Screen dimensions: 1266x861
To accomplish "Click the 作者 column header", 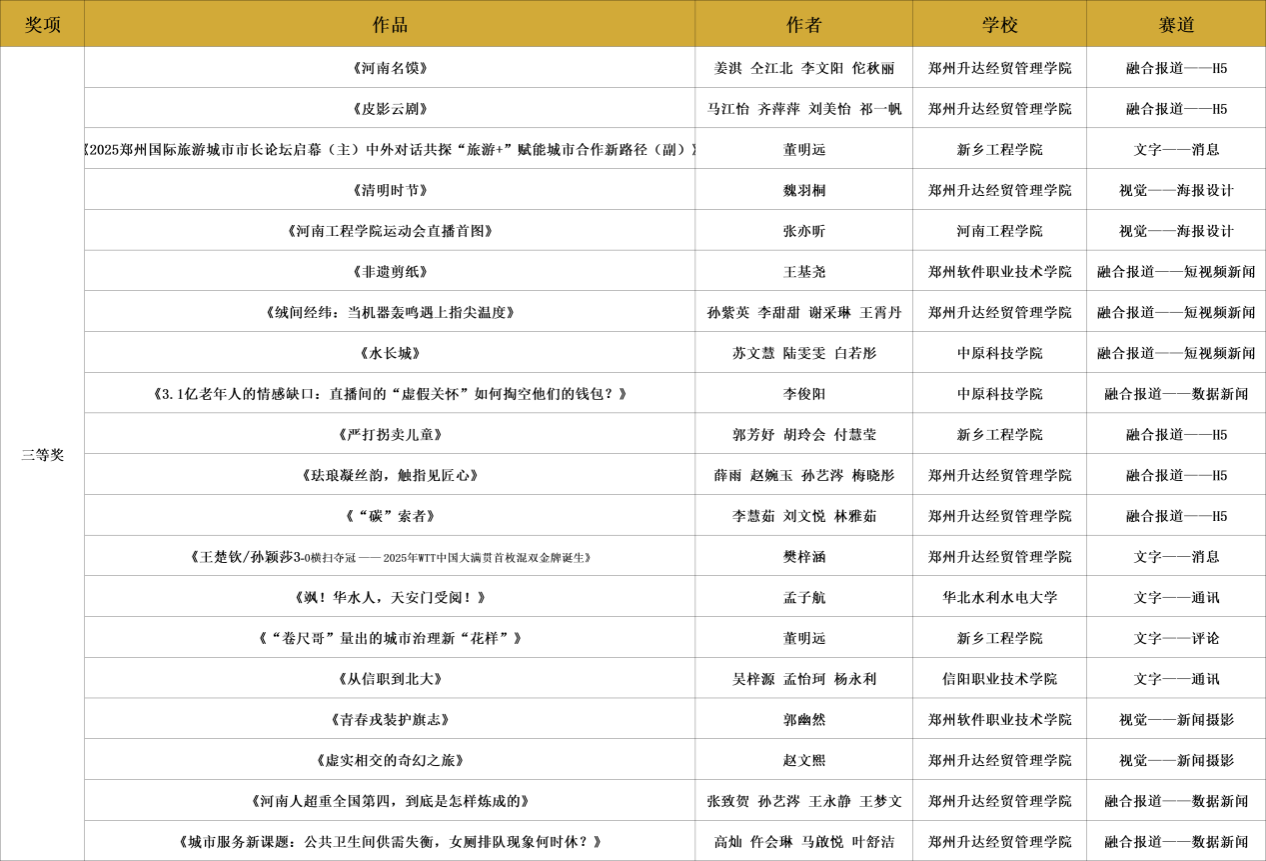I will coord(803,24).
